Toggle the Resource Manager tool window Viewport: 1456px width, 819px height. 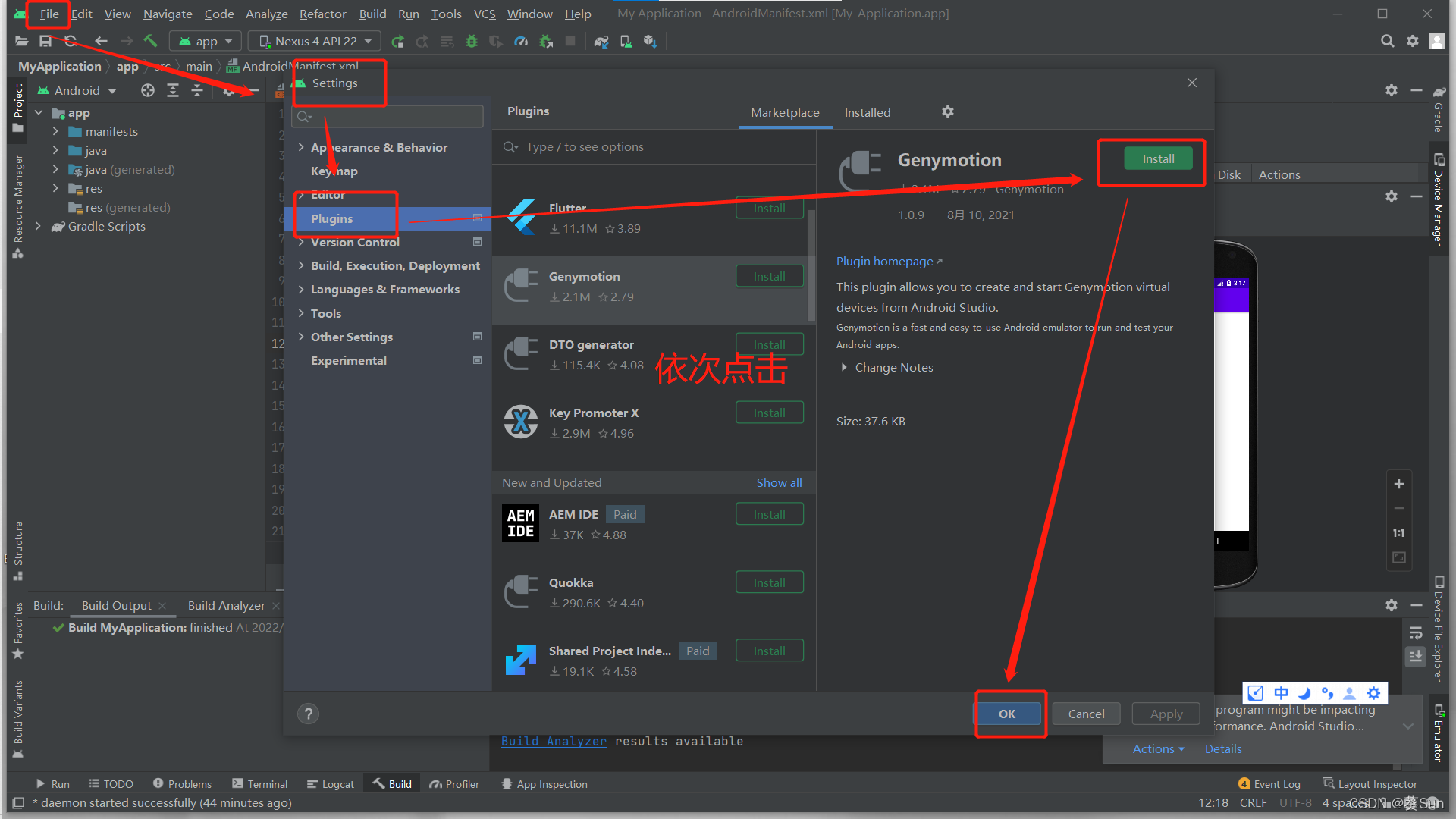[17, 206]
